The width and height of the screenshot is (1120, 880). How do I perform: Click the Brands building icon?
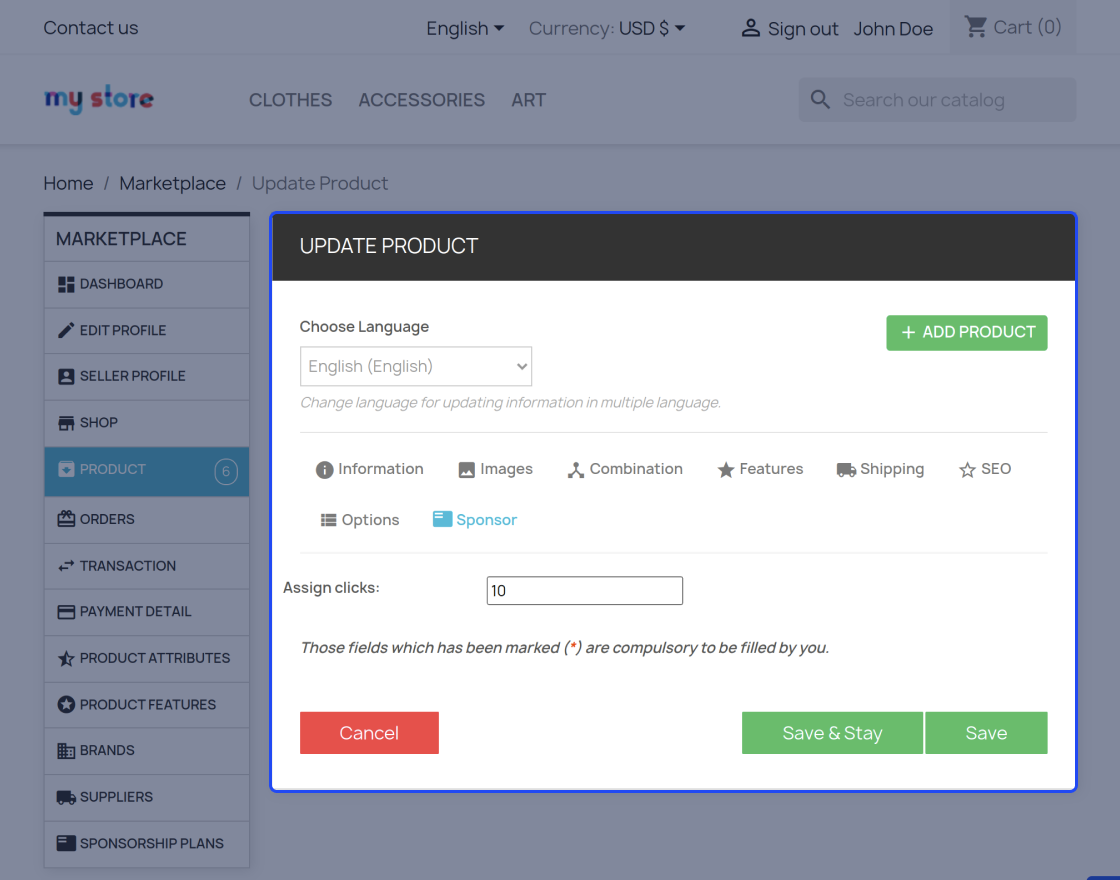pyautogui.click(x=66, y=751)
